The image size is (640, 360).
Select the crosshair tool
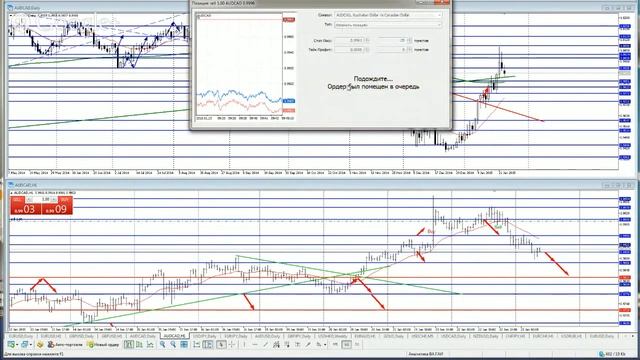click(x=232, y=344)
